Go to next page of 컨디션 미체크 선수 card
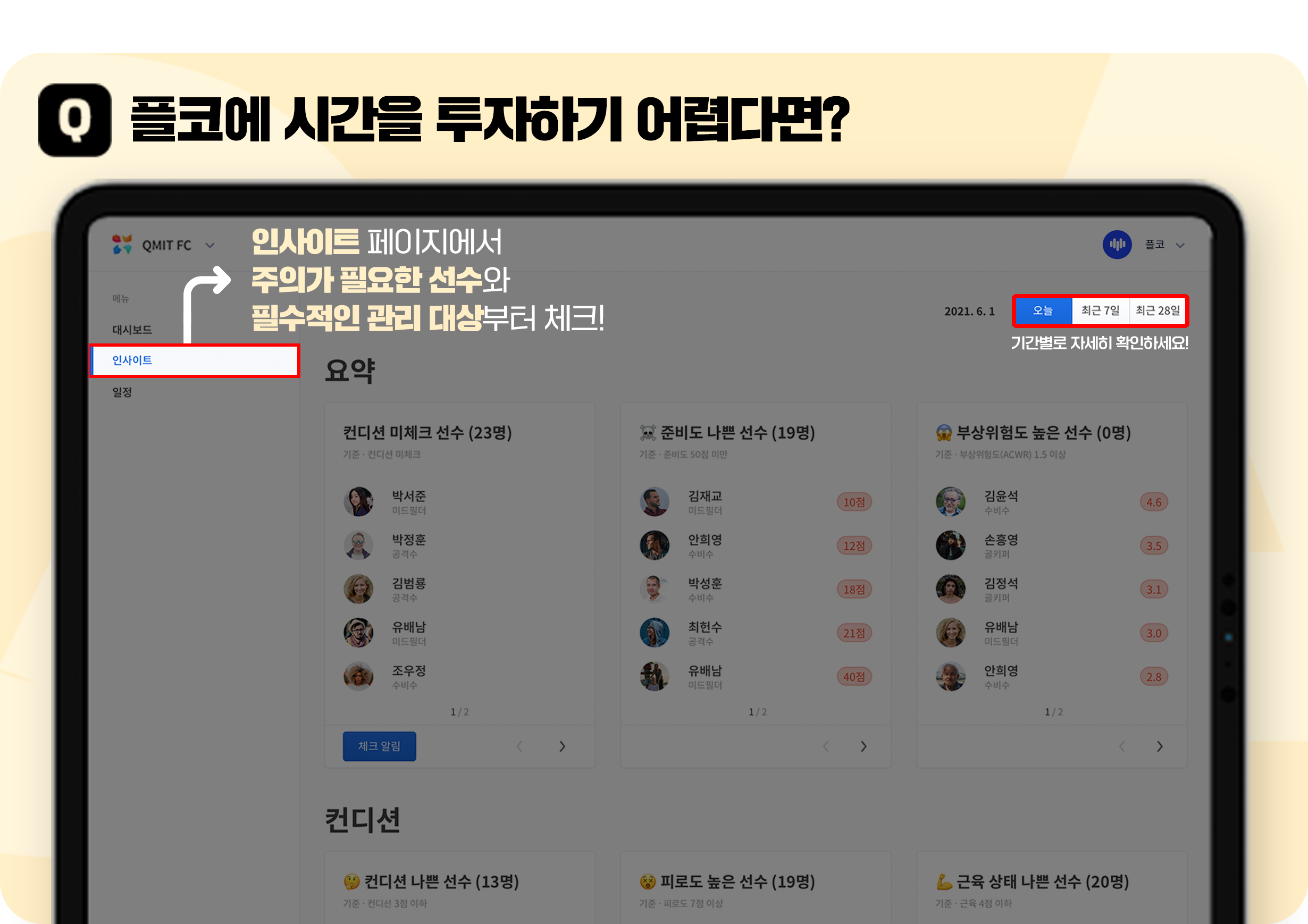The image size is (1308, 924). click(x=561, y=746)
